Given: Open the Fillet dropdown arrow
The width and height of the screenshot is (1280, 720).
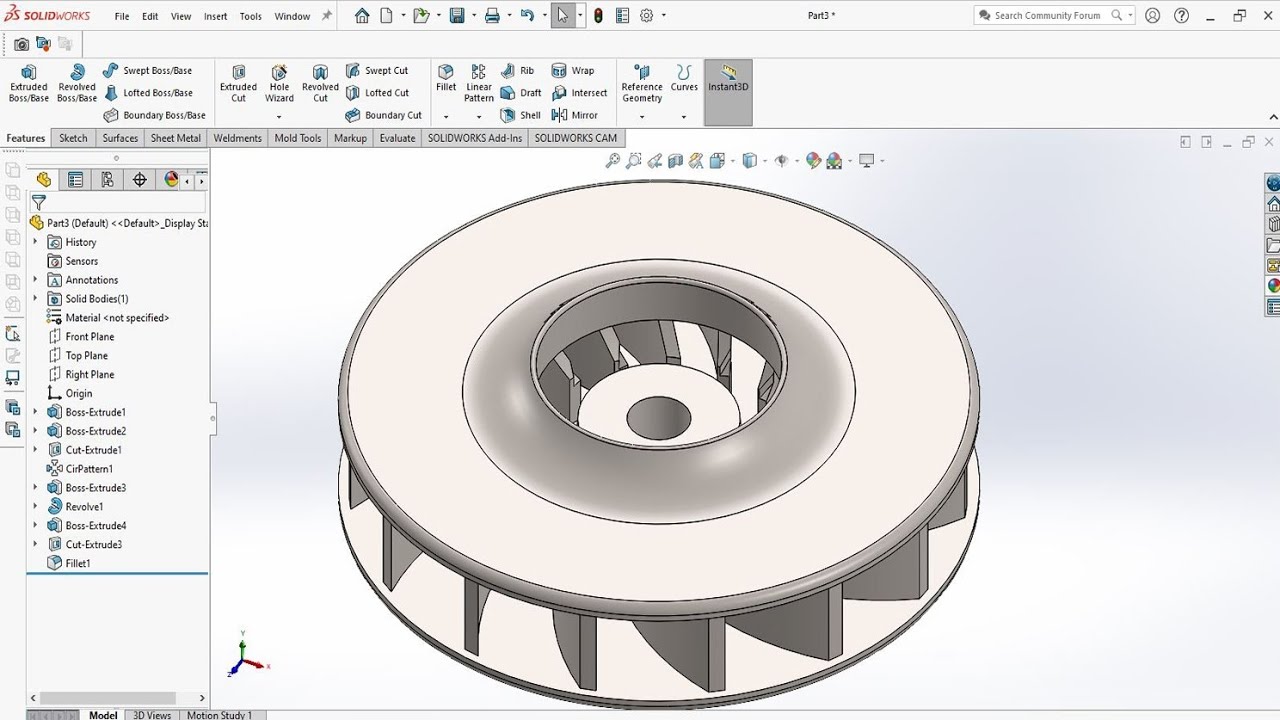Looking at the screenshot, I should 446,117.
